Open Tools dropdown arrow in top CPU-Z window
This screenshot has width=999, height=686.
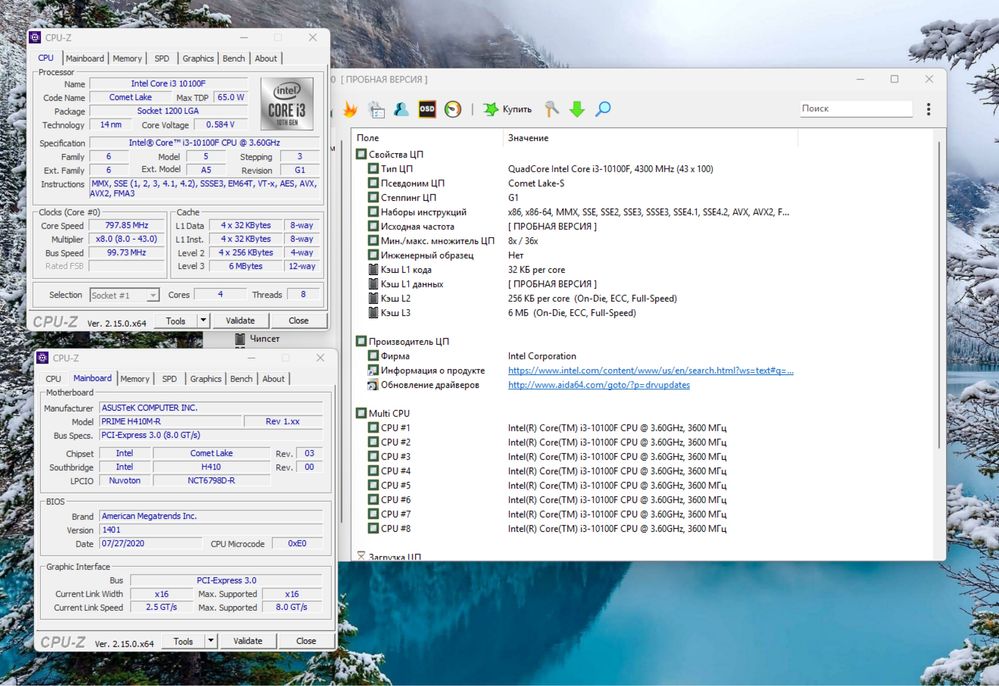203,320
